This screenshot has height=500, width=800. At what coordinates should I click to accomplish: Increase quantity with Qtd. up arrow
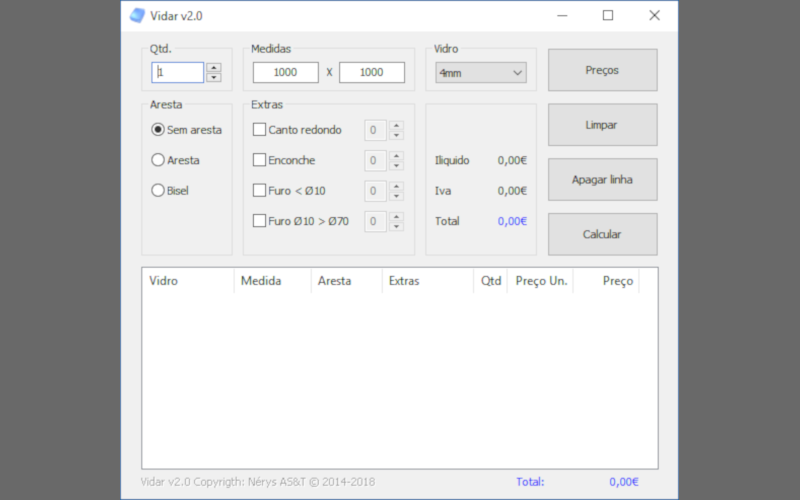(214, 68)
